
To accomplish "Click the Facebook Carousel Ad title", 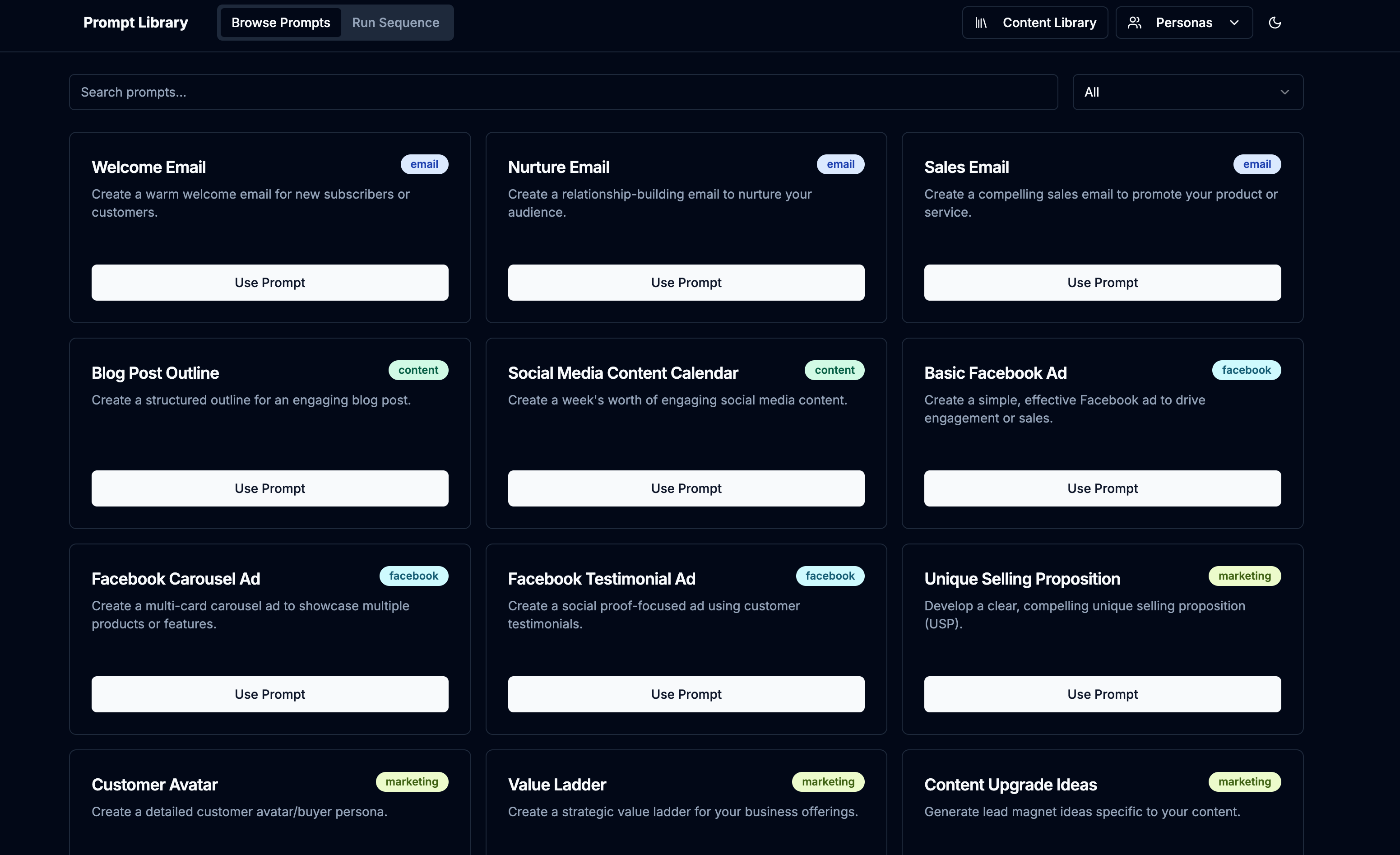I will 176,579.
